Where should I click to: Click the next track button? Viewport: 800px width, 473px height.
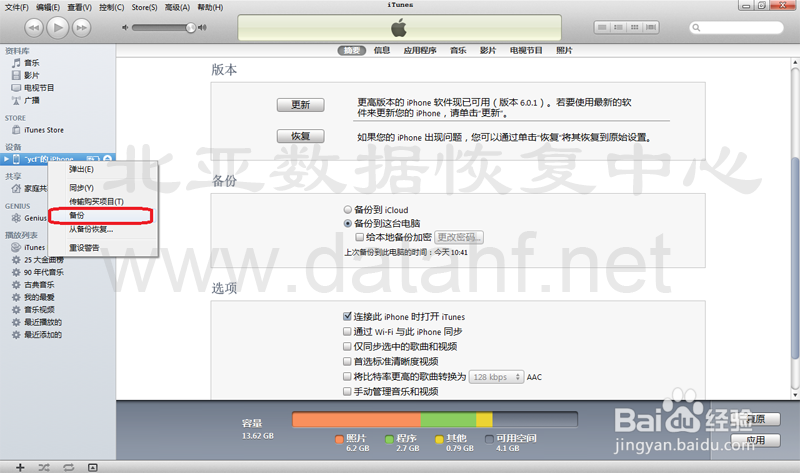[81, 28]
